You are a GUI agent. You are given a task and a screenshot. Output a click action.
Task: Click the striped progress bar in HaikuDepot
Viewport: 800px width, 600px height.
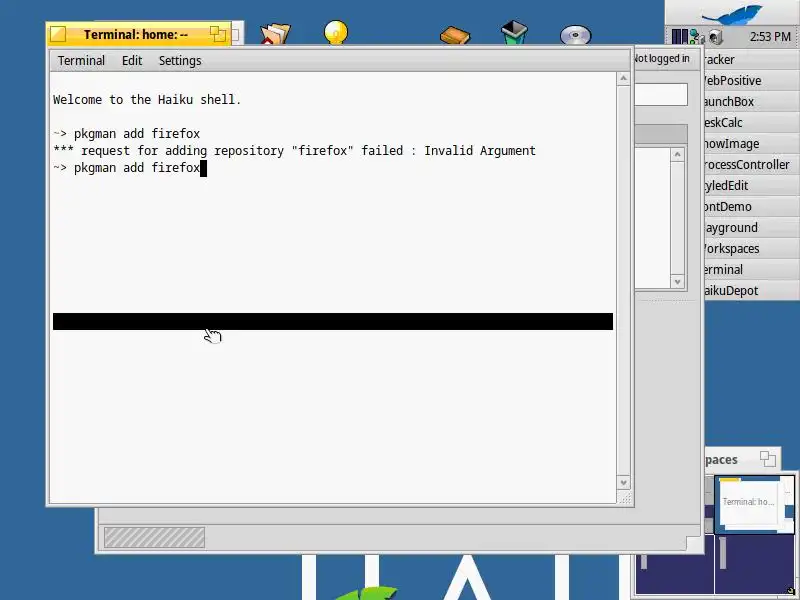click(154, 538)
